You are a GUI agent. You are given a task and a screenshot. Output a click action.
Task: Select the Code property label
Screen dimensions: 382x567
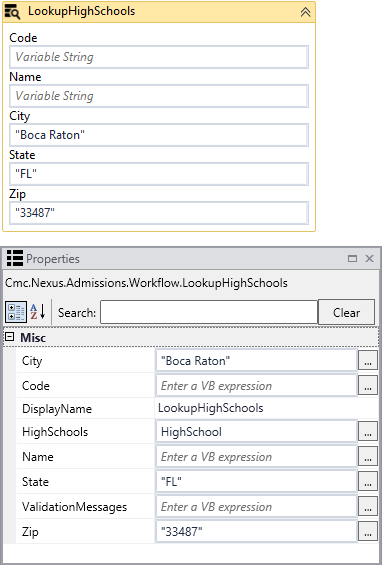point(35,385)
